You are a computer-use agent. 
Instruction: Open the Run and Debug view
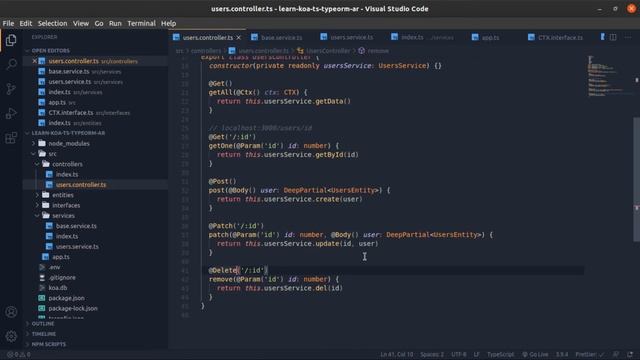11,113
